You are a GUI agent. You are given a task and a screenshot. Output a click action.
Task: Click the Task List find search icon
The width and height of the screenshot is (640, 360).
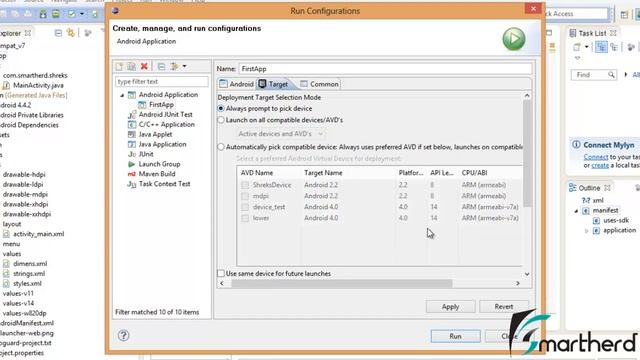611,75
